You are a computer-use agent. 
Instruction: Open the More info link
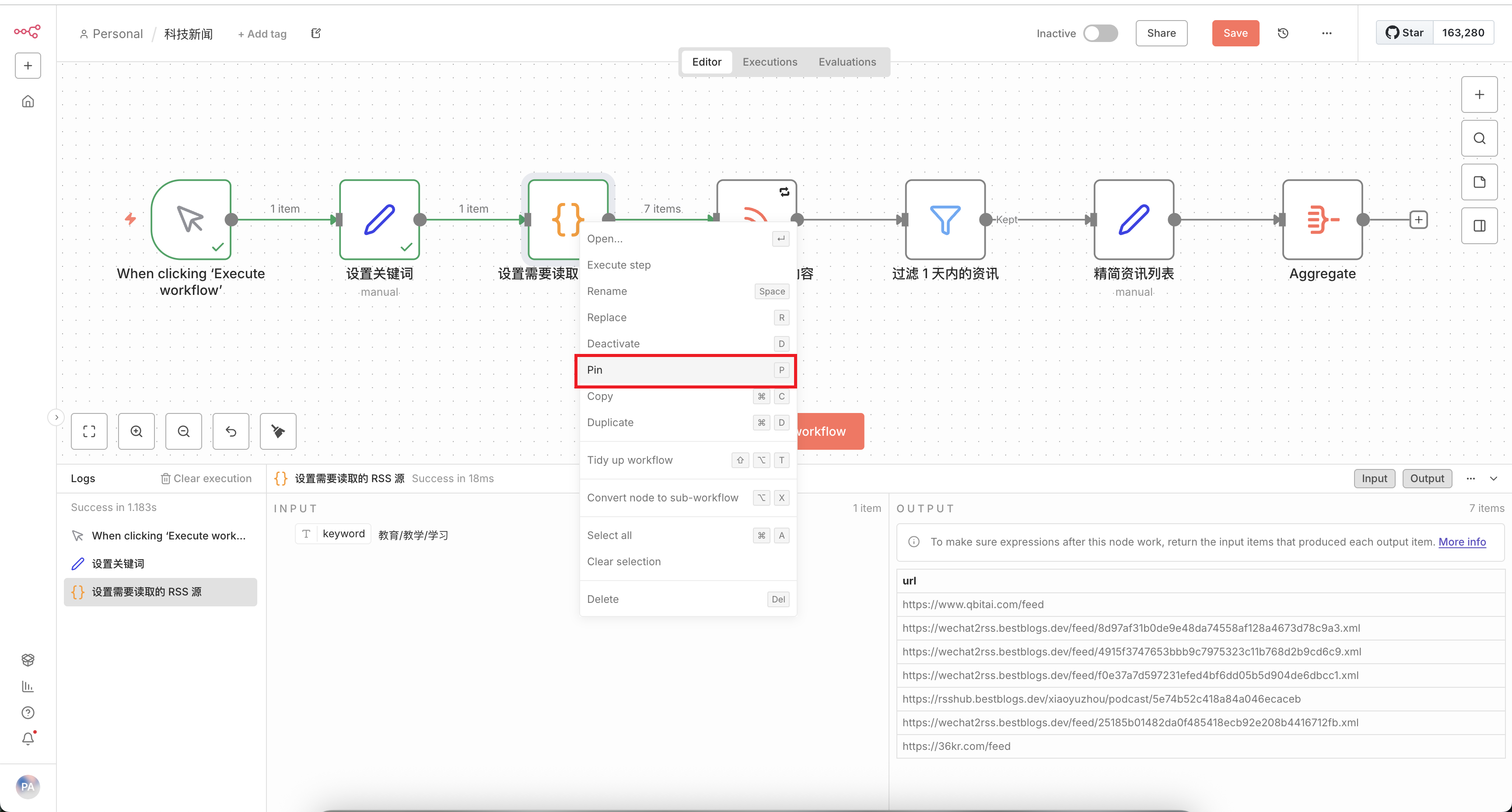pyautogui.click(x=1462, y=542)
